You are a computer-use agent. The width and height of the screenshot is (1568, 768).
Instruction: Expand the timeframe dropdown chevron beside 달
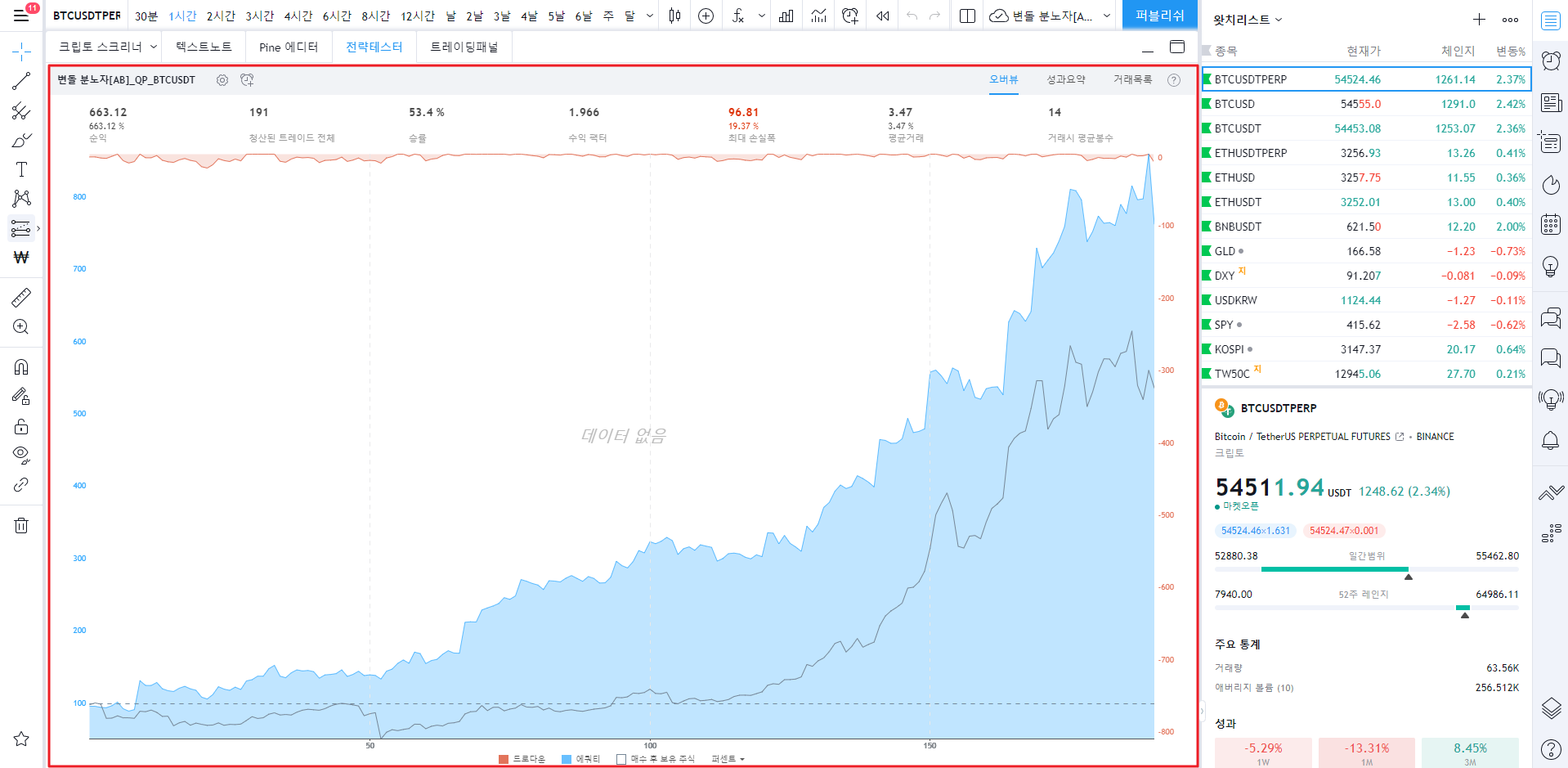[x=647, y=15]
